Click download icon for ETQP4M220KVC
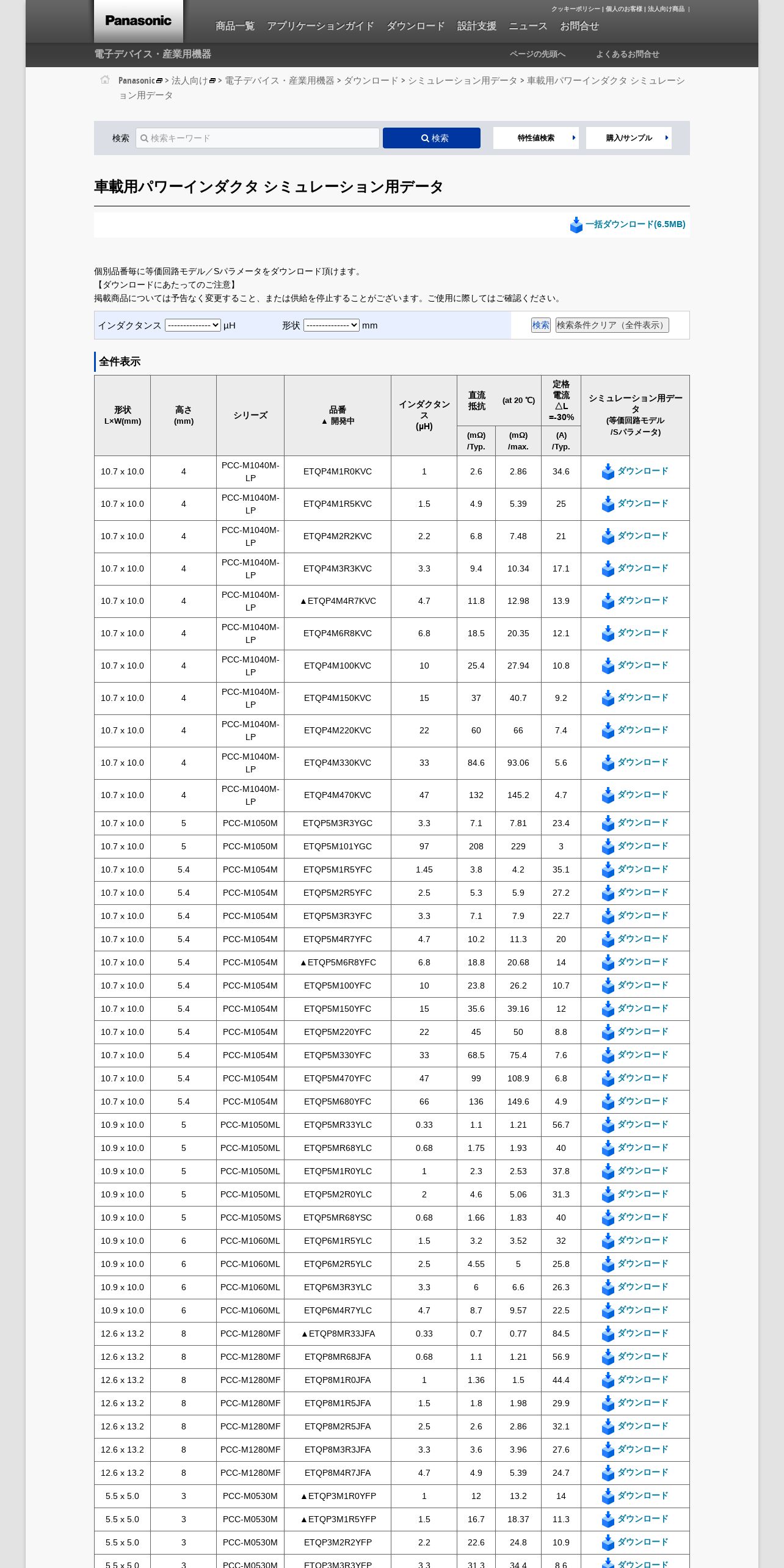 608,730
